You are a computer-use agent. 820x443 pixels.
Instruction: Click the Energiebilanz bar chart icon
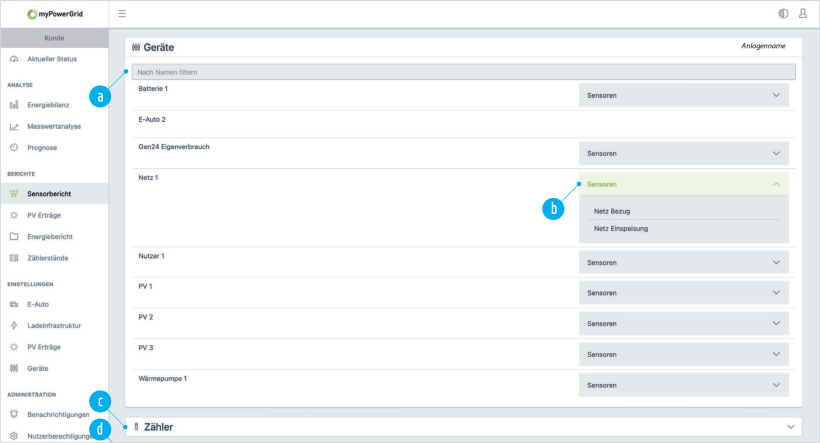tap(14, 105)
